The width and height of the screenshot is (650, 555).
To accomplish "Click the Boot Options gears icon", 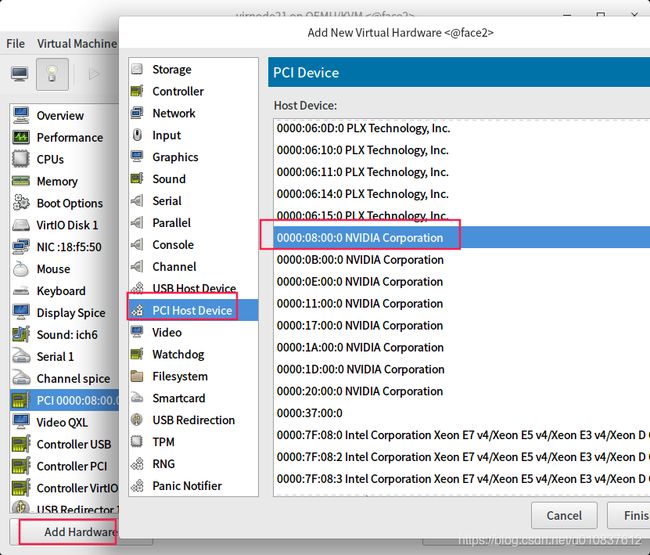I will pyautogui.click(x=21, y=203).
